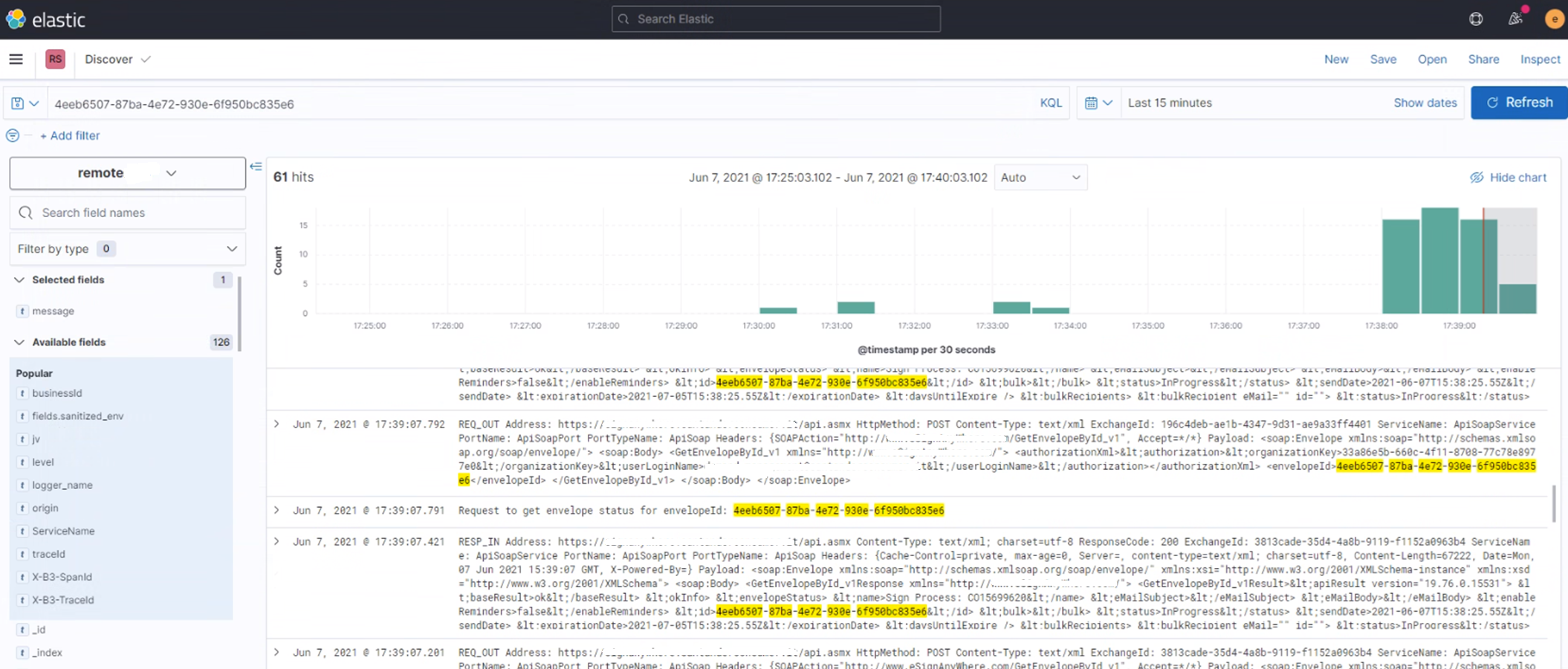Image resolution: width=1568 pixels, height=669 pixels.
Task: Click the query bar with envelope ID
Action: click(539, 103)
